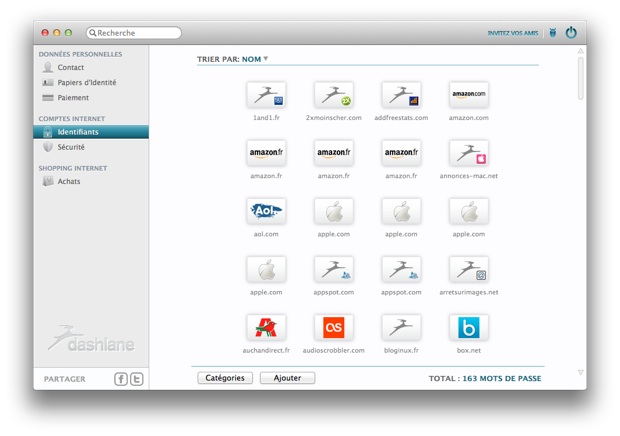
Task: Click the Invitez vos amis link
Action: coord(513,33)
